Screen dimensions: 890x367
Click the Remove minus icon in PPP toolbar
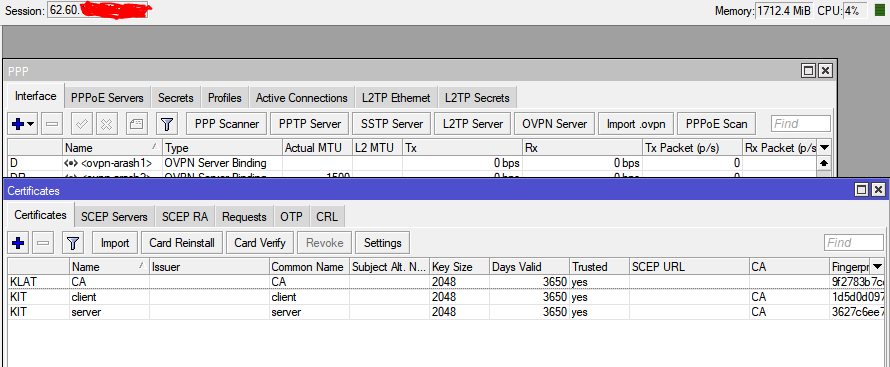coord(52,124)
